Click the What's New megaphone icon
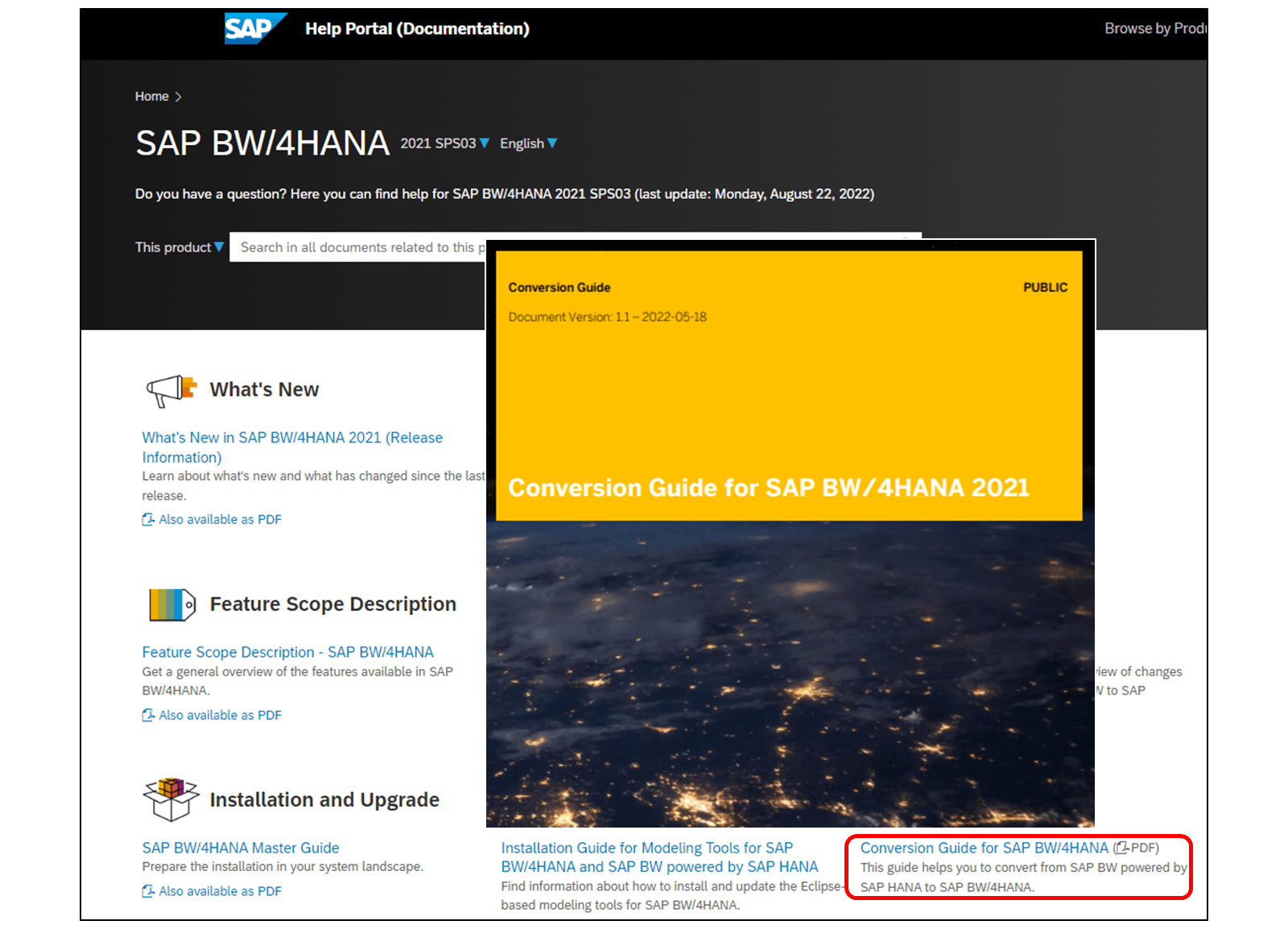Viewport: 1288px width, 929px height. pos(171,390)
